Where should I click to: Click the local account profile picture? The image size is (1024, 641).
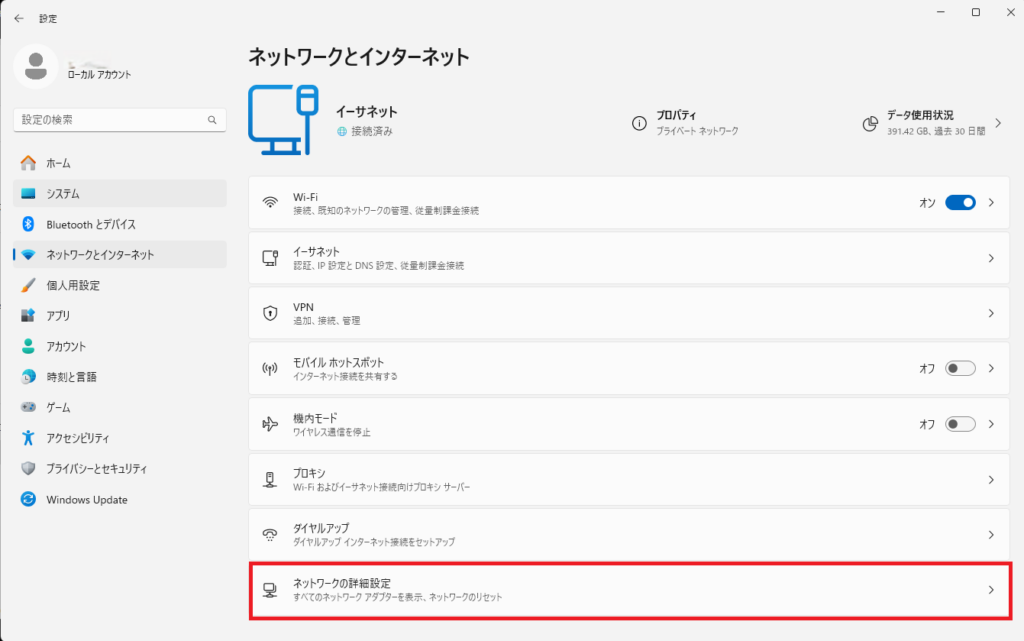36,66
